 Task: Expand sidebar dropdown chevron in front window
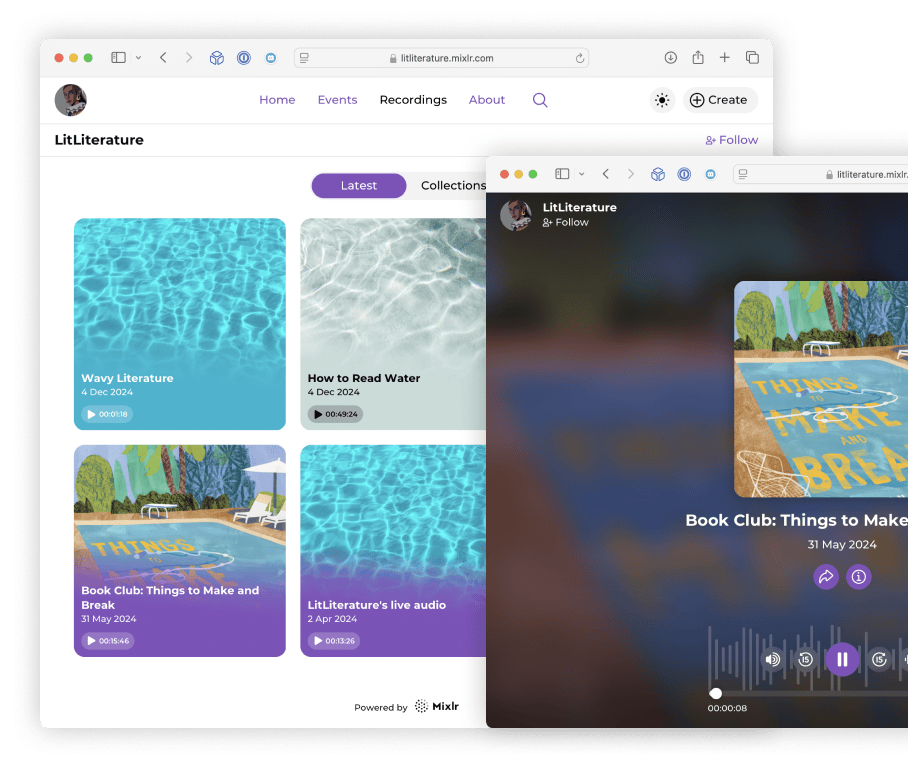pyautogui.click(x=582, y=174)
